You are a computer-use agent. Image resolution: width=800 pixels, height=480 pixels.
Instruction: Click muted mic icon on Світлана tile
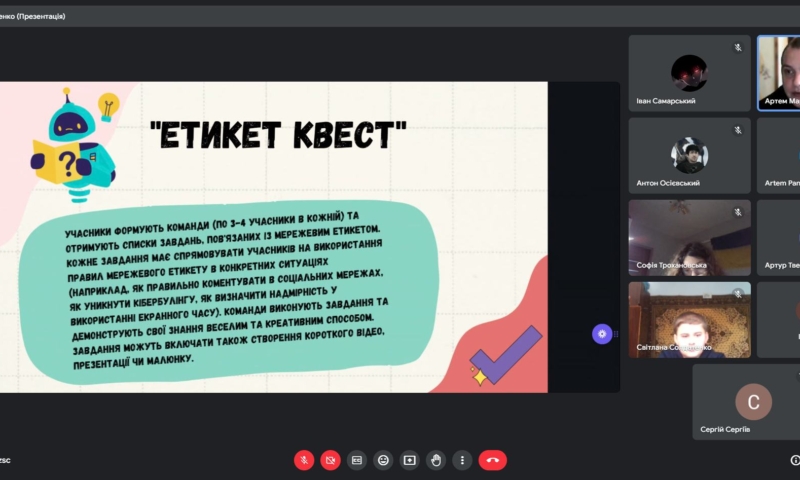(x=738, y=294)
